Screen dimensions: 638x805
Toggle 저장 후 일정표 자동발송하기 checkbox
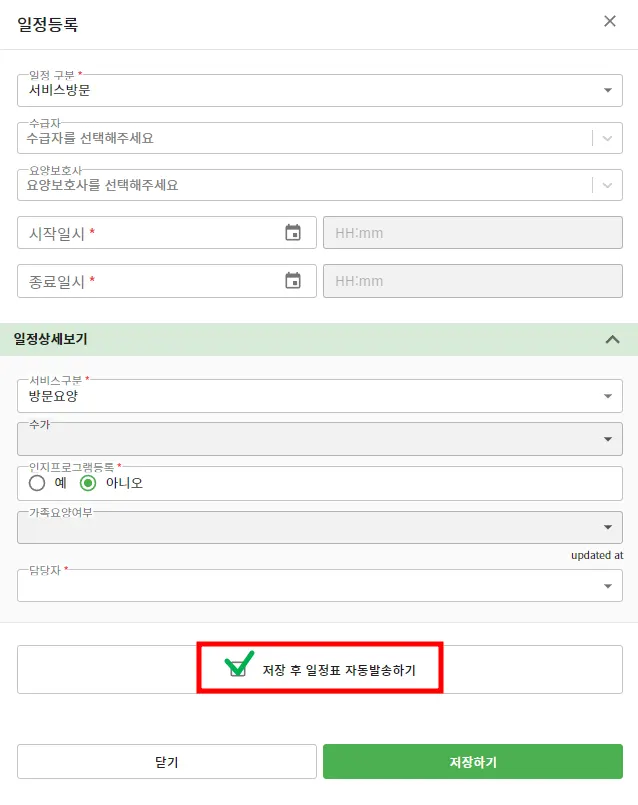click(238, 670)
